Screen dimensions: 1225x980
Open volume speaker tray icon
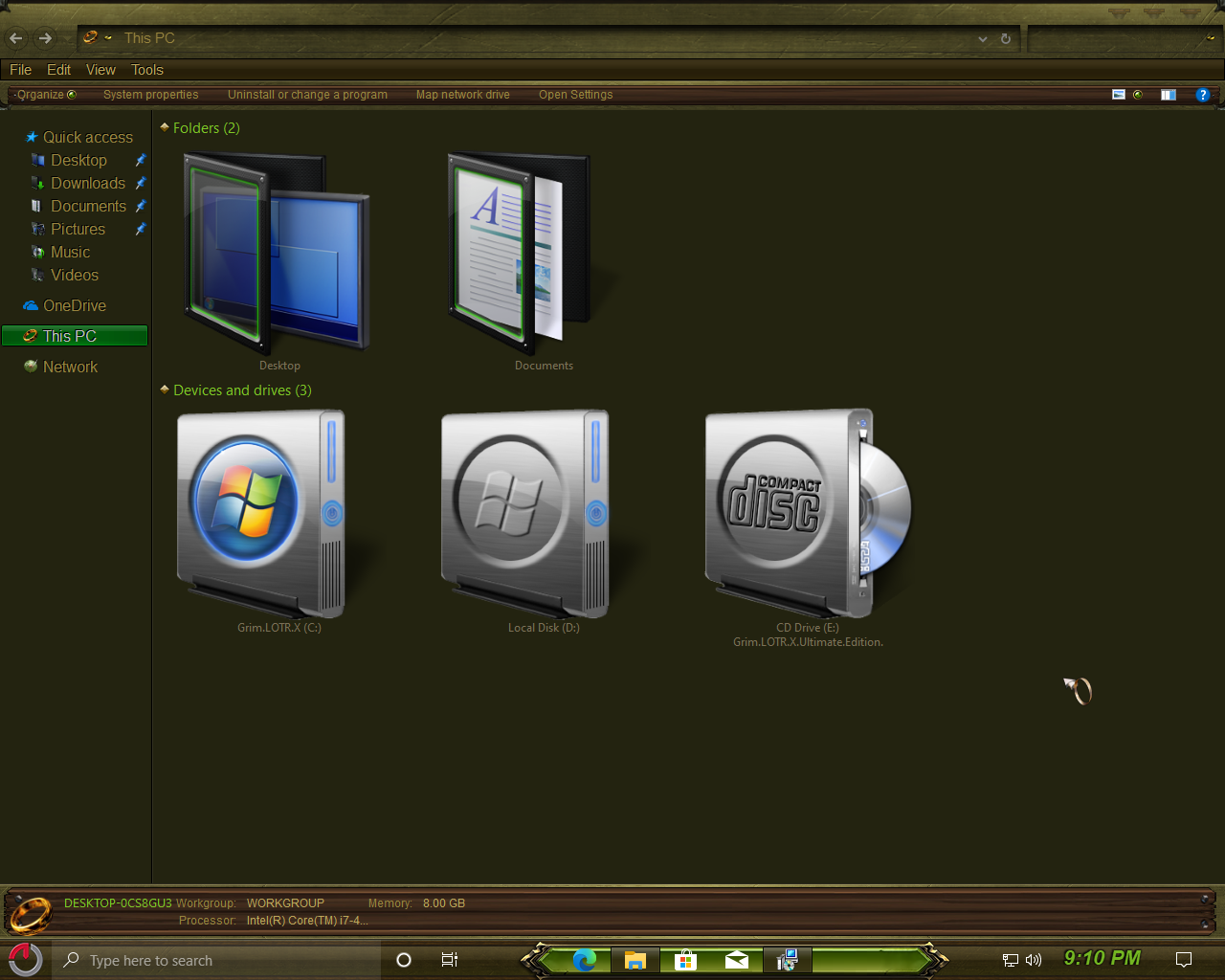[1034, 960]
